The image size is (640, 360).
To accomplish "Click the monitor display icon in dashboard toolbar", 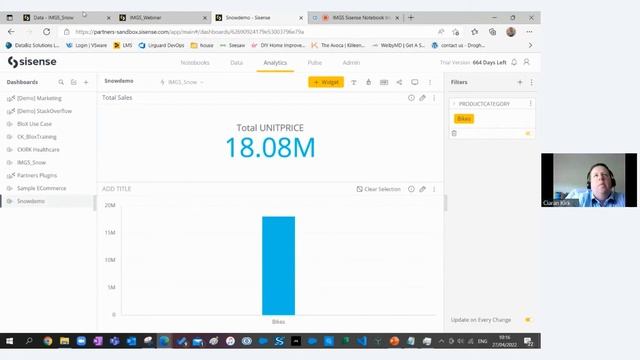I will pyautogui.click(x=415, y=82).
